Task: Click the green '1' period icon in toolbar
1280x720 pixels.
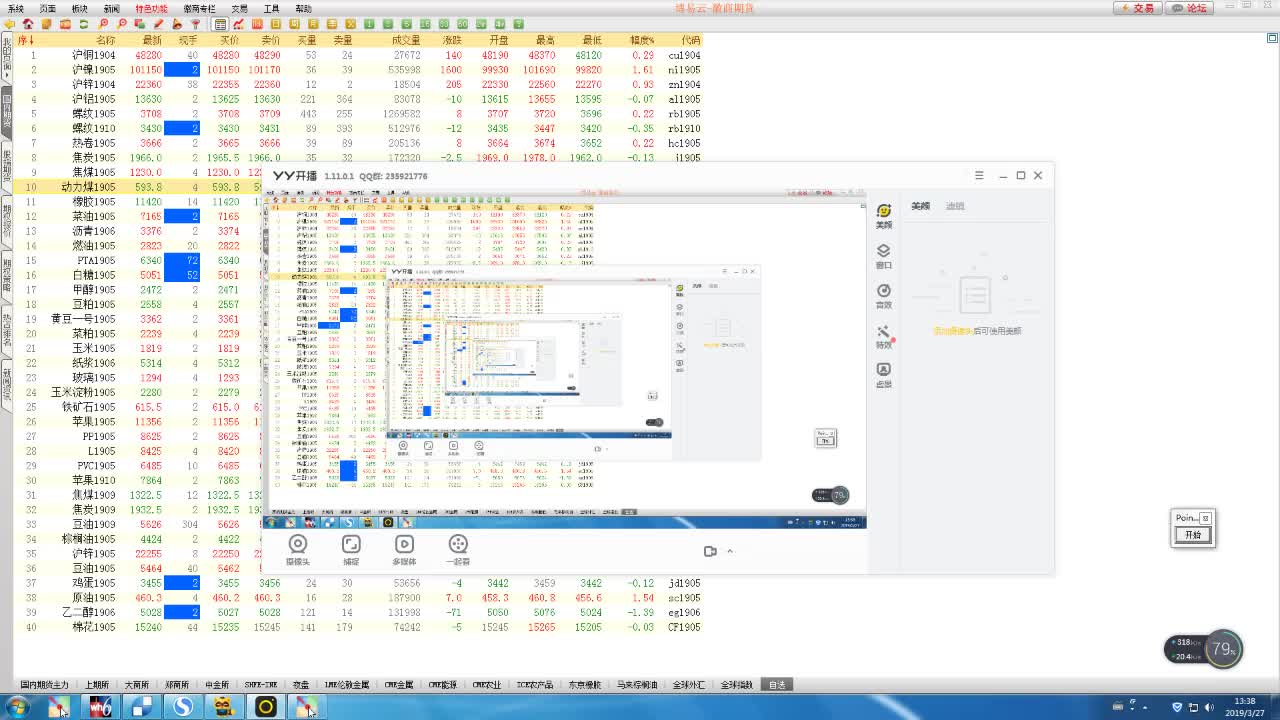Action: tap(370, 24)
